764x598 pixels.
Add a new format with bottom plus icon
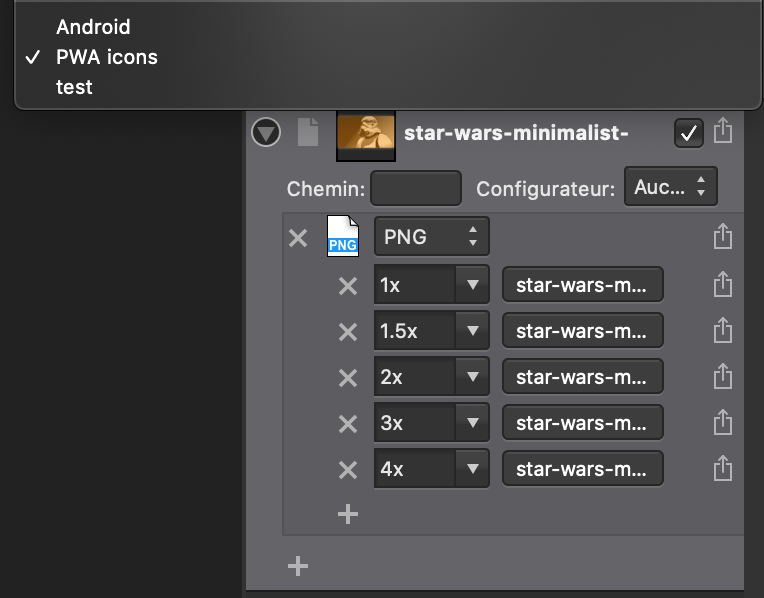(298, 566)
